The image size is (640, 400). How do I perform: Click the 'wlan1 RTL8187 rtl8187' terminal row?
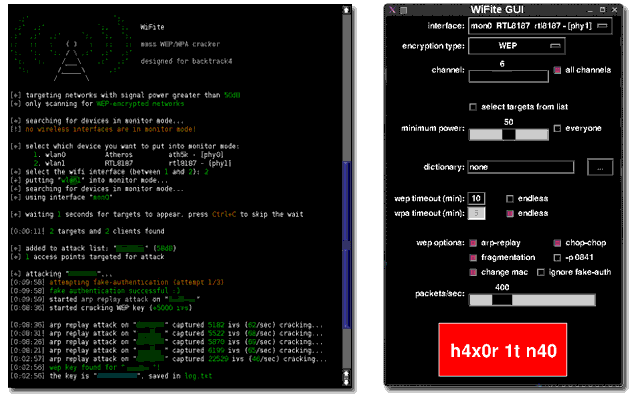(x=133, y=163)
